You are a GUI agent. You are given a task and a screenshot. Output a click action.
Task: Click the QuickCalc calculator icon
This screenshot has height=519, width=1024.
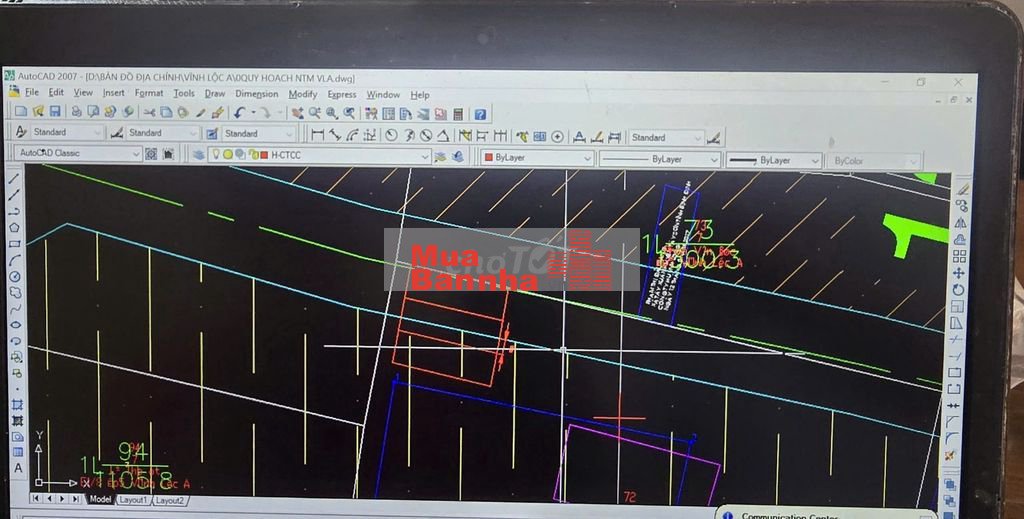[x=458, y=115]
